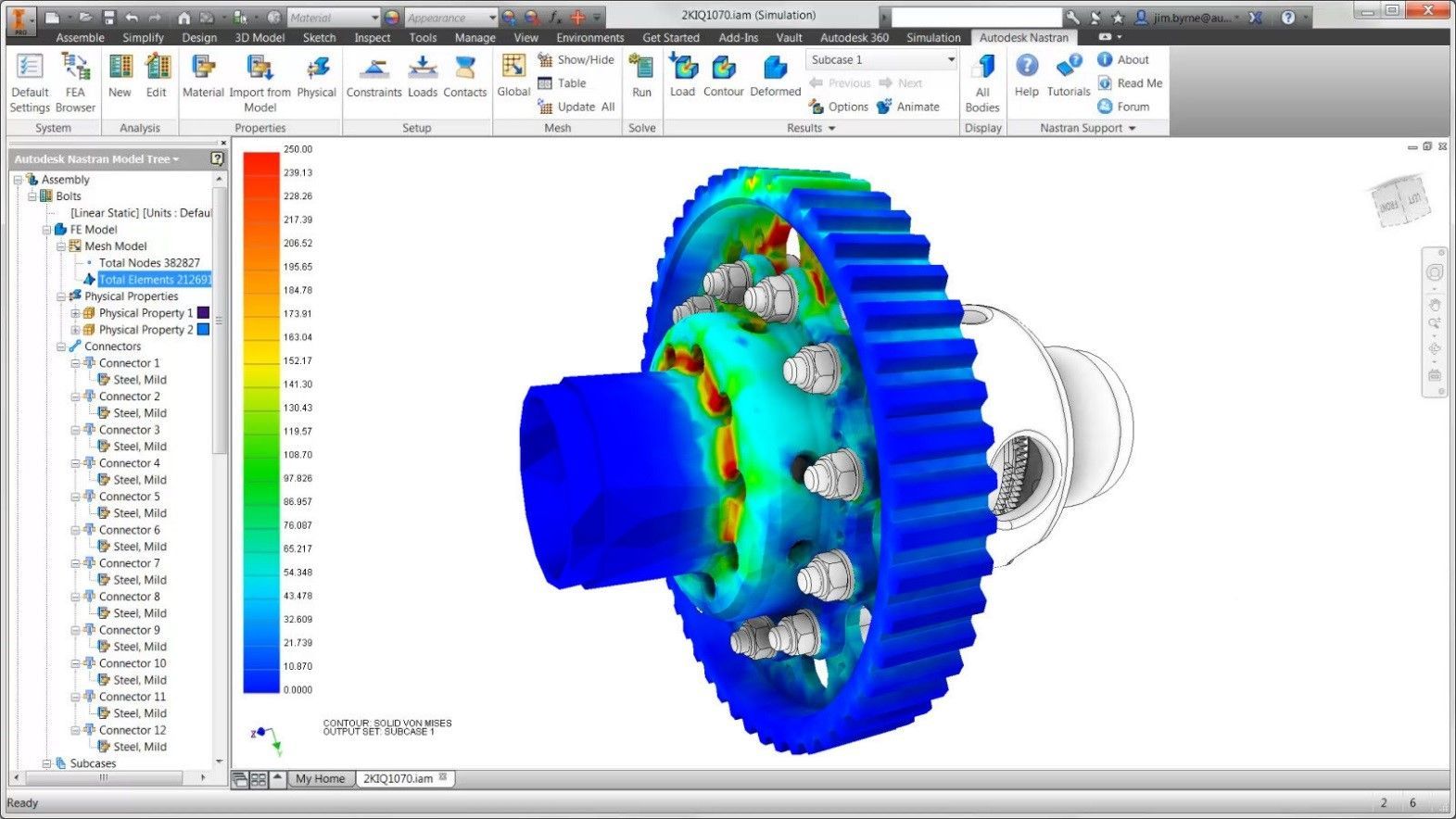This screenshot has width=1456, height=819.
Task: Run the Nastran solver
Action: point(641,76)
